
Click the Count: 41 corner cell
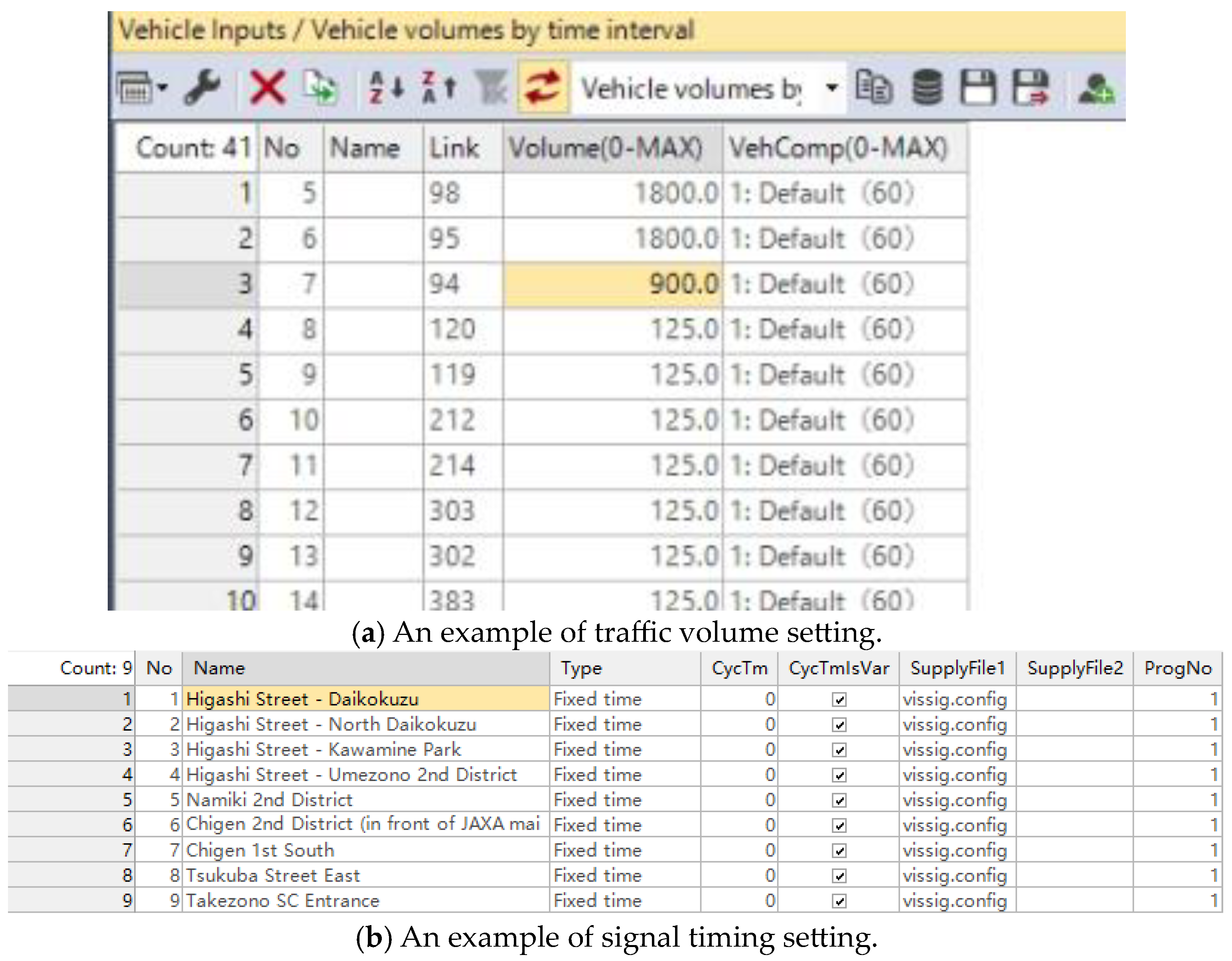pos(188,148)
